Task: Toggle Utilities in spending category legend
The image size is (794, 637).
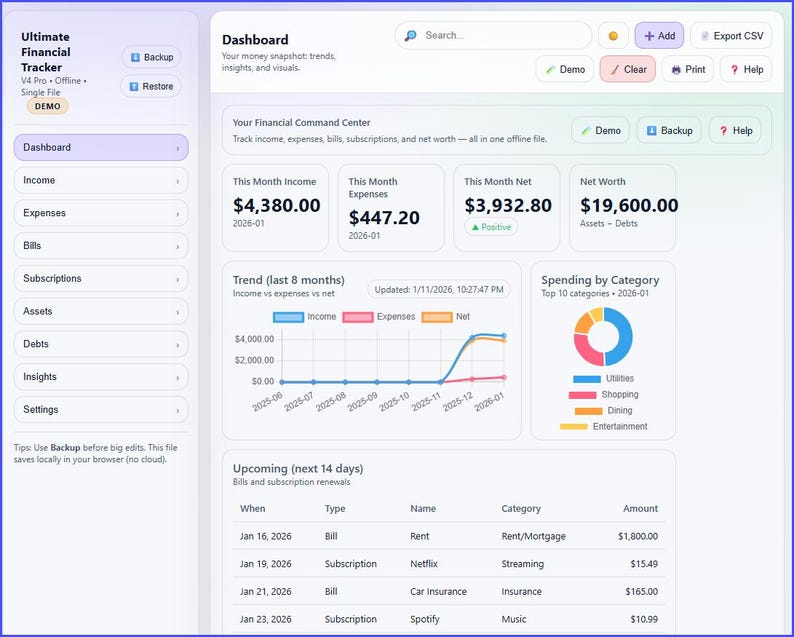Action: [603, 379]
